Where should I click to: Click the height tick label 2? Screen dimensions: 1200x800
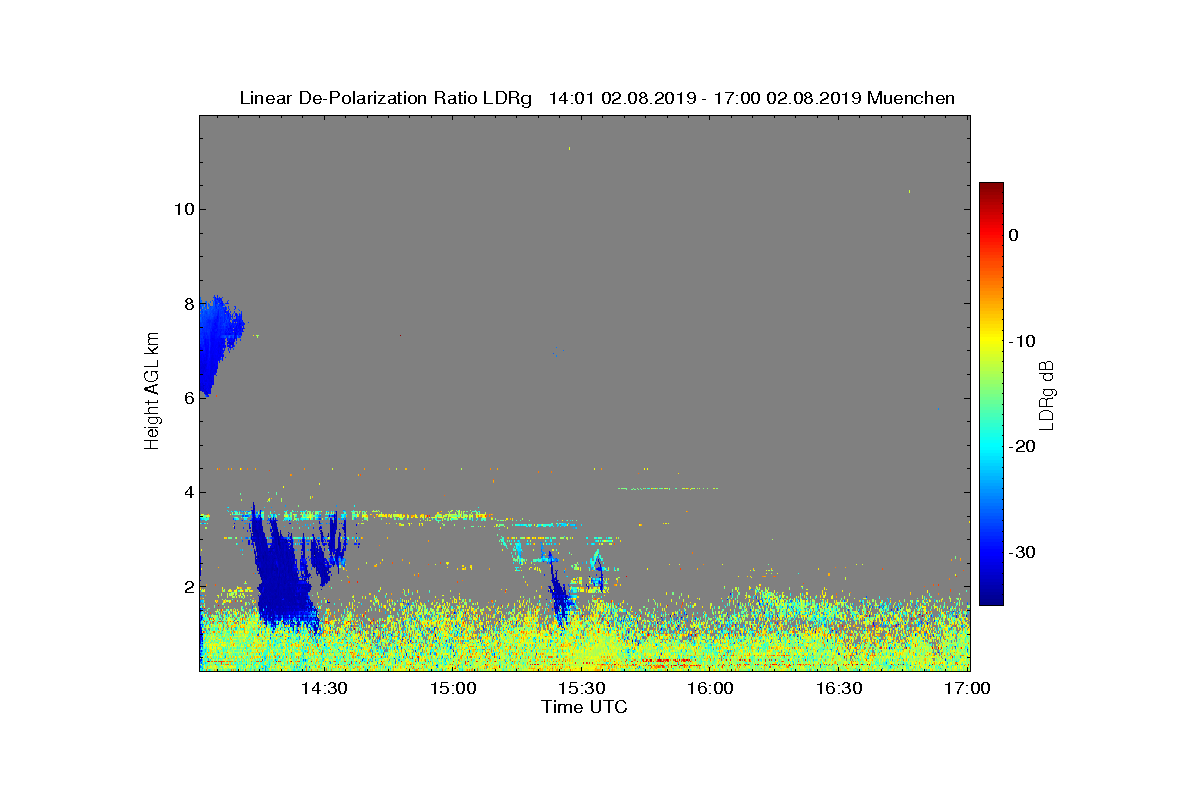(x=187, y=587)
